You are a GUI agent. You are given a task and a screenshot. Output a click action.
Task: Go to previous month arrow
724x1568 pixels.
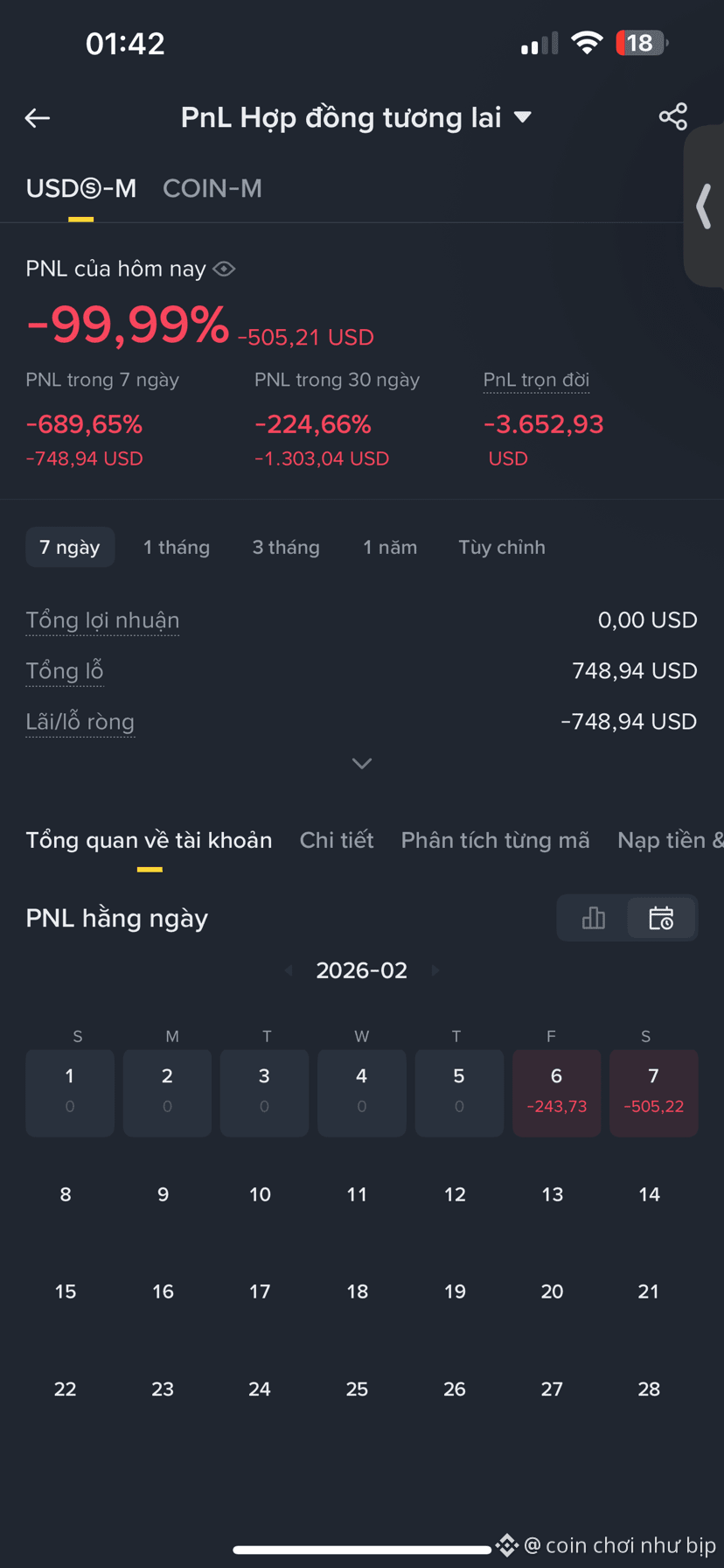pyautogui.click(x=289, y=970)
